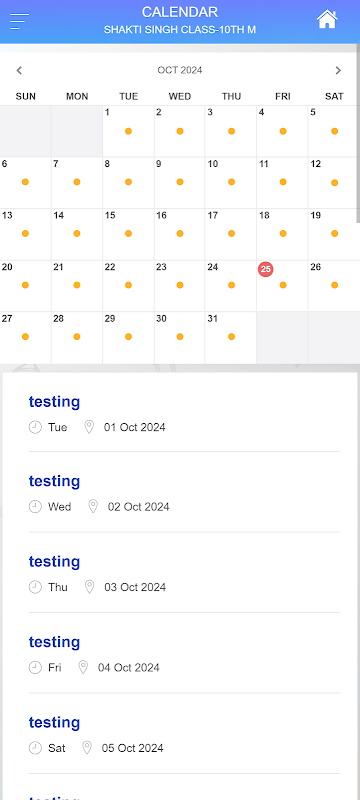Open the hamburger menu icon

pyautogui.click(x=19, y=21)
